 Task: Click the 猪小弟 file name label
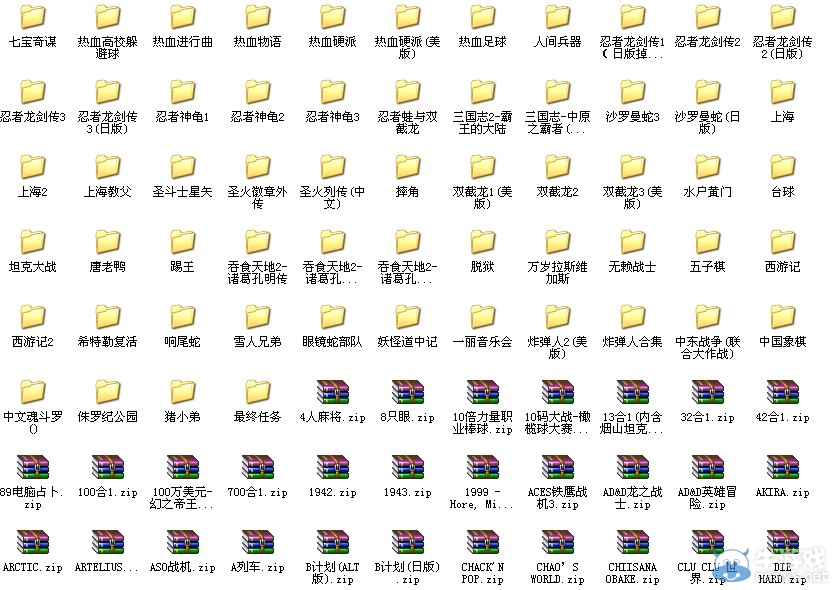click(x=183, y=417)
